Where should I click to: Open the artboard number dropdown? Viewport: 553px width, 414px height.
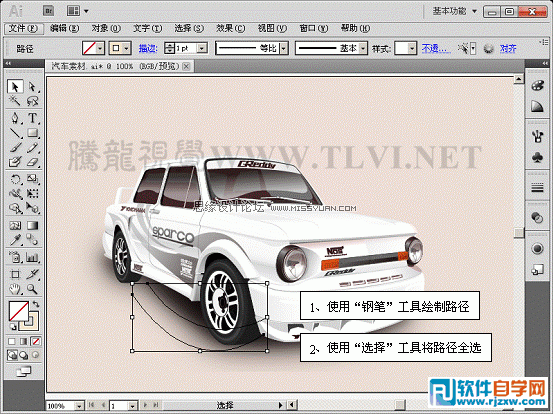coord(132,406)
